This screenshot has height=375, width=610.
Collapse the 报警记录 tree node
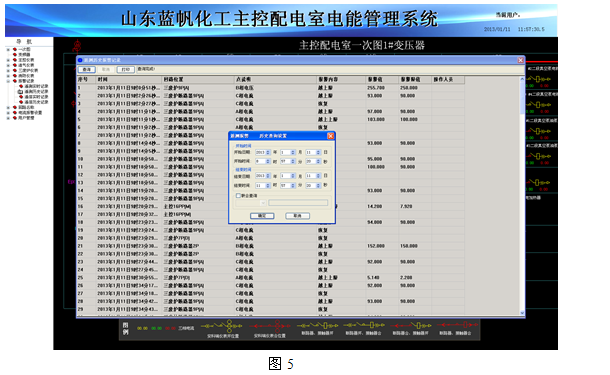(8, 81)
